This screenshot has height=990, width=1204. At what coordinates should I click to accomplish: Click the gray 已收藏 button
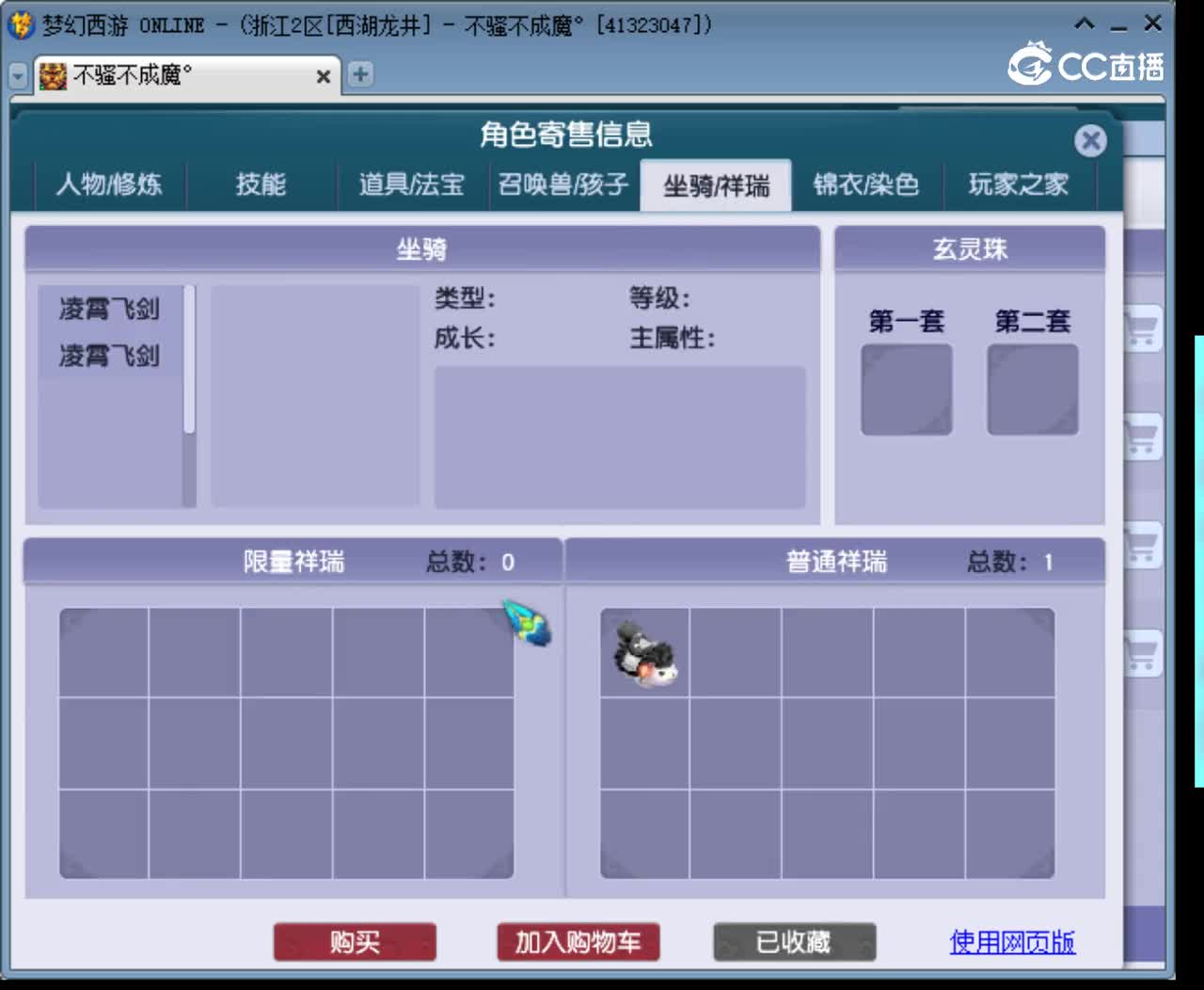794,942
